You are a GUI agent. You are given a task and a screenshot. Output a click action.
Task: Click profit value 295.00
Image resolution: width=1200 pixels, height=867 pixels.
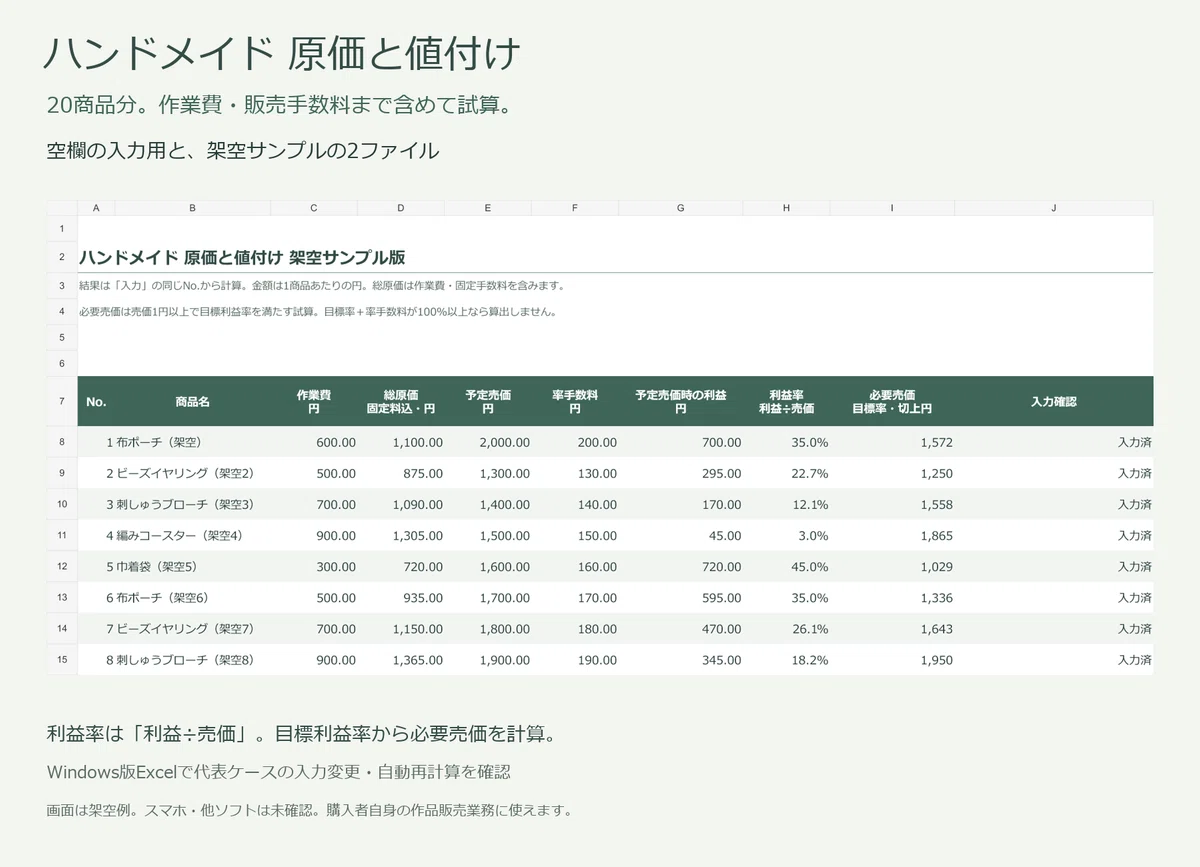(x=722, y=473)
